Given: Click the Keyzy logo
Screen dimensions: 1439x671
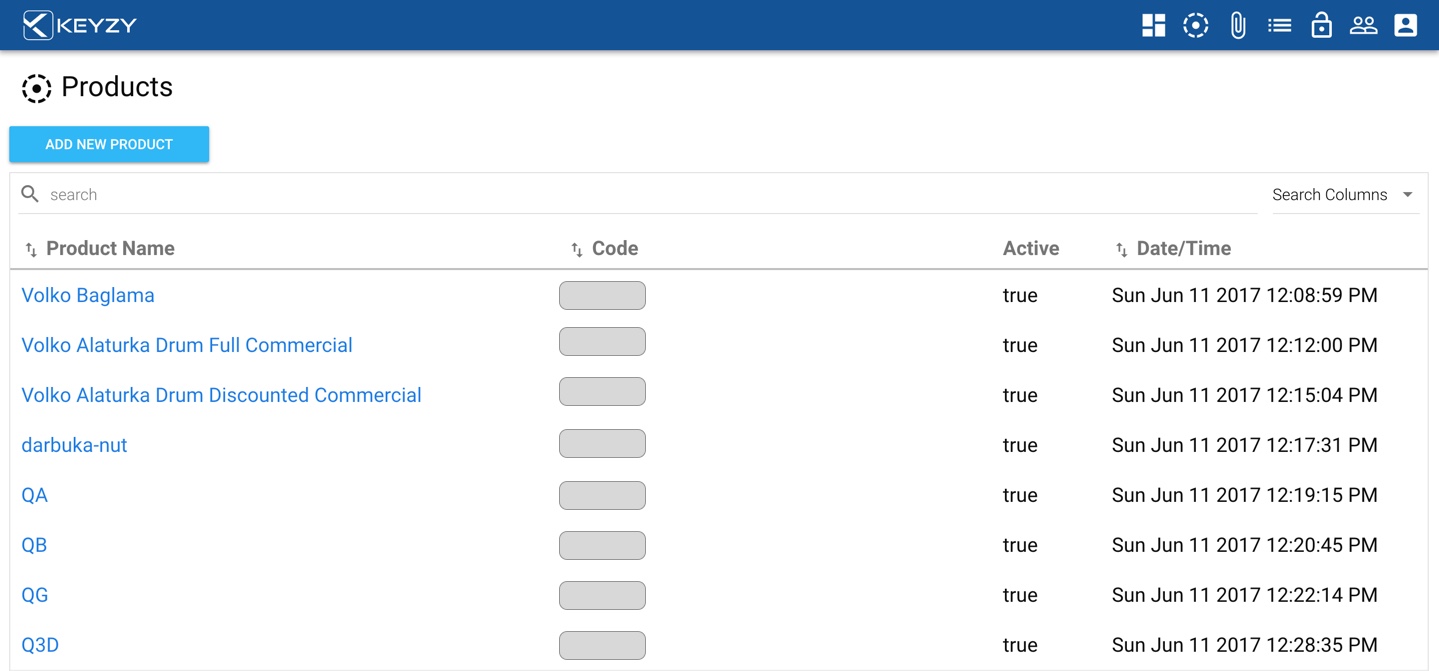Looking at the screenshot, I should (x=80, y=25).
